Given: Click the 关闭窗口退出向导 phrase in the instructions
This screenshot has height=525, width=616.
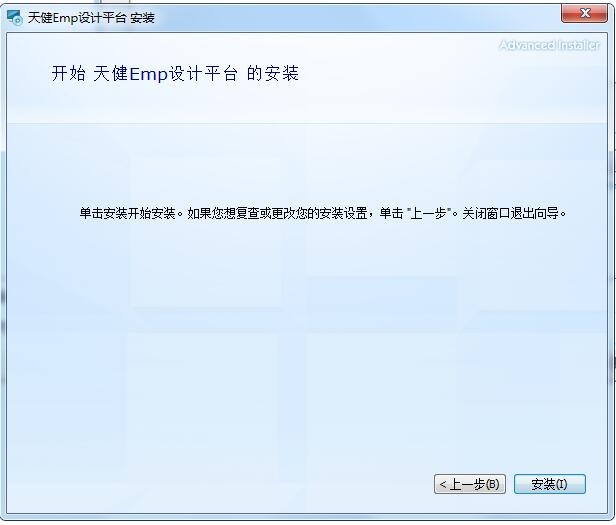Looking at the screenshot, I should 511,213.
